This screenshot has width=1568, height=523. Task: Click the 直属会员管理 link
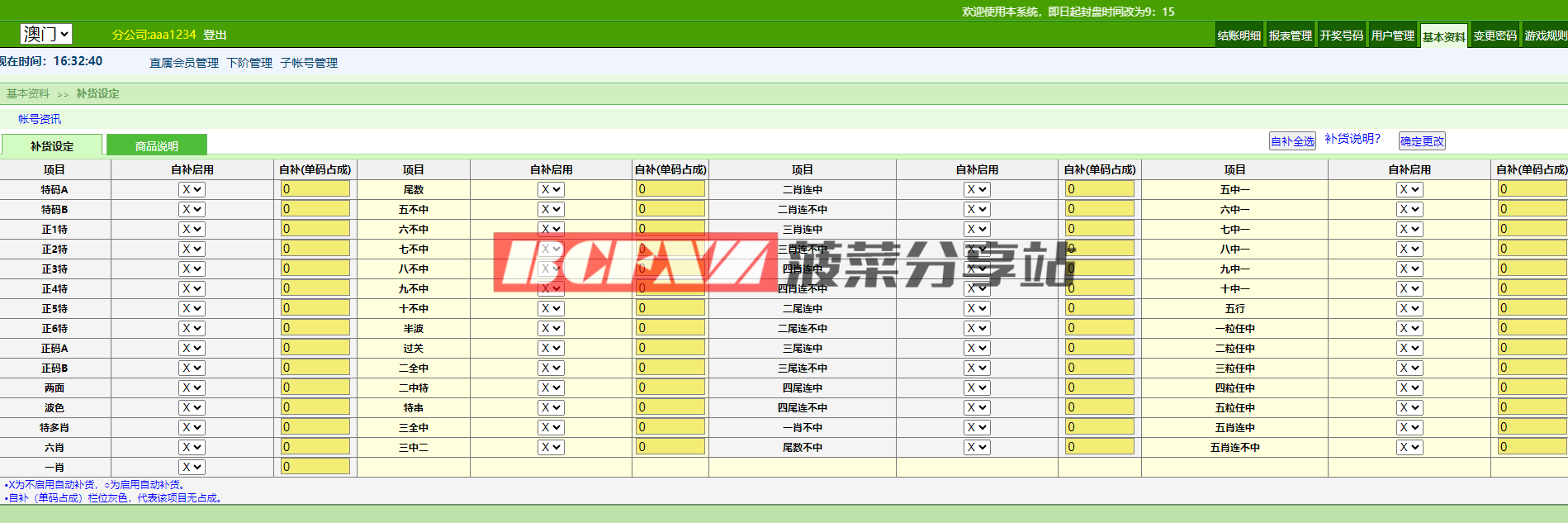click(183, 63)
